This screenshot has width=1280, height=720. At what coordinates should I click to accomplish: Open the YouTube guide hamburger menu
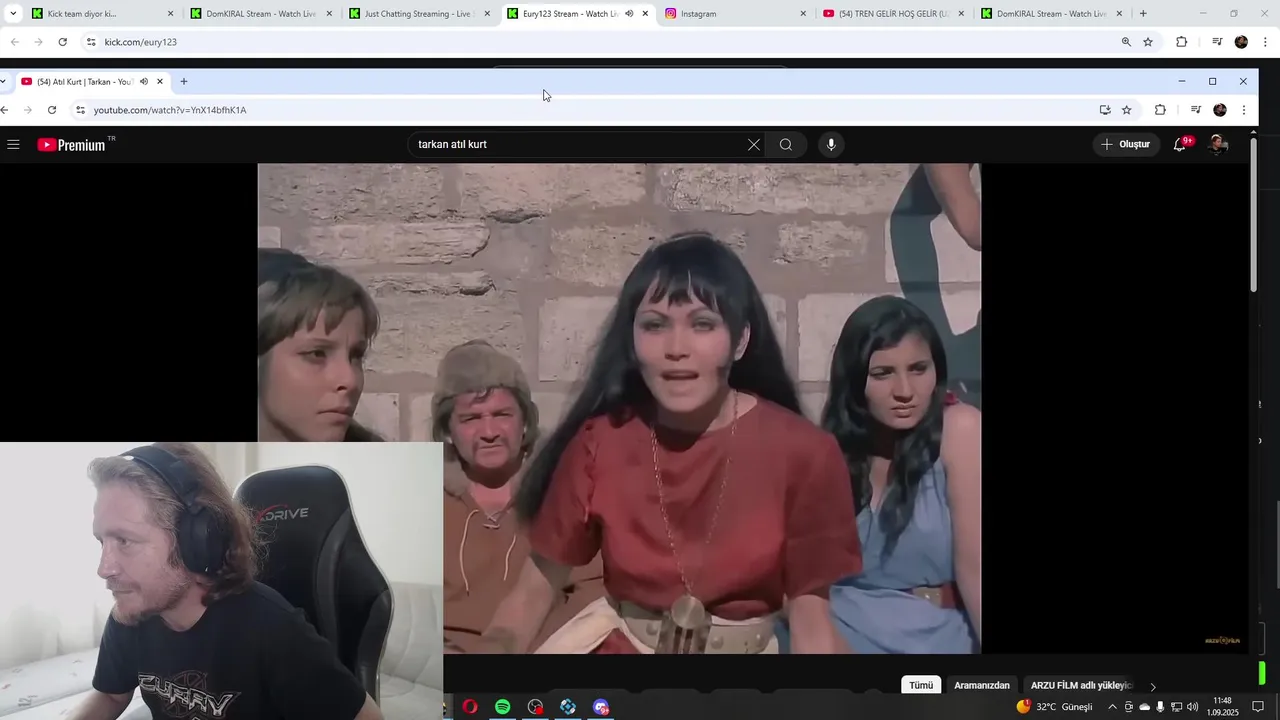13,145
